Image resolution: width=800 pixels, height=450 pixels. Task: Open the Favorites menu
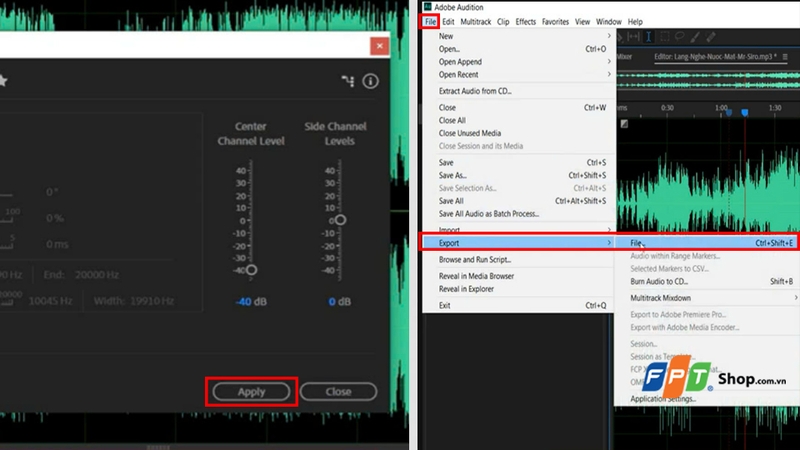[x=555, y=21]
